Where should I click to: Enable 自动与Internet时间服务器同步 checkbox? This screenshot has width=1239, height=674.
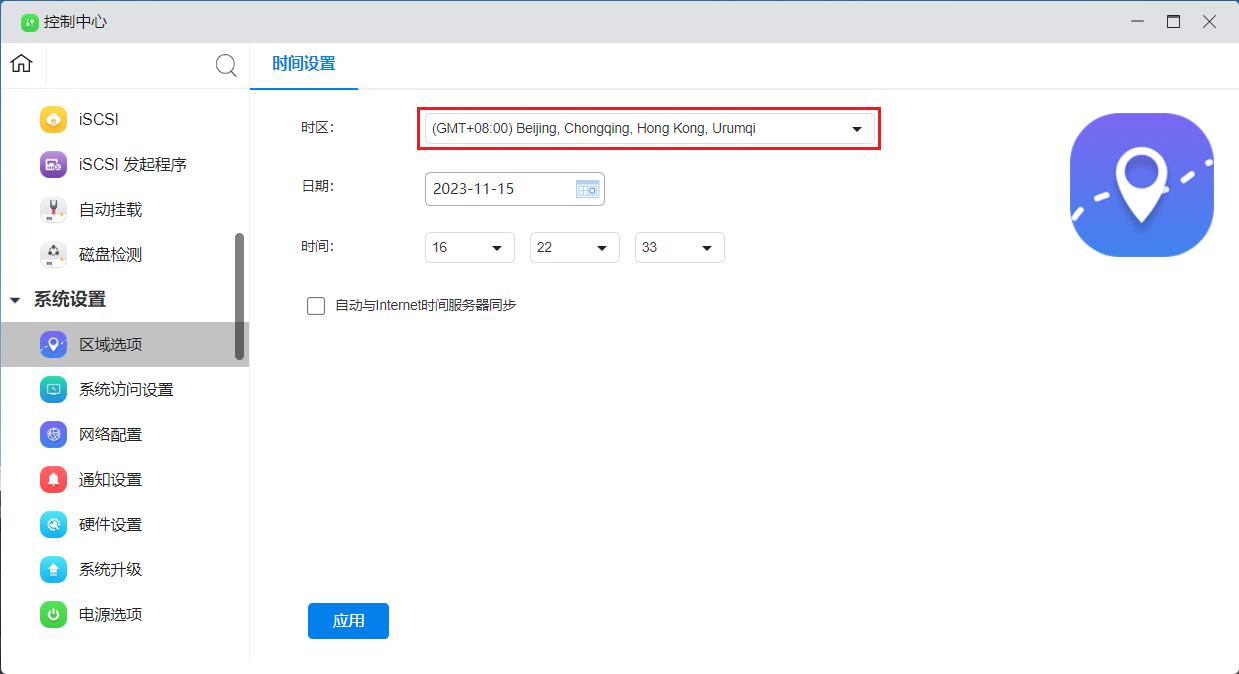tap(316, 306)
